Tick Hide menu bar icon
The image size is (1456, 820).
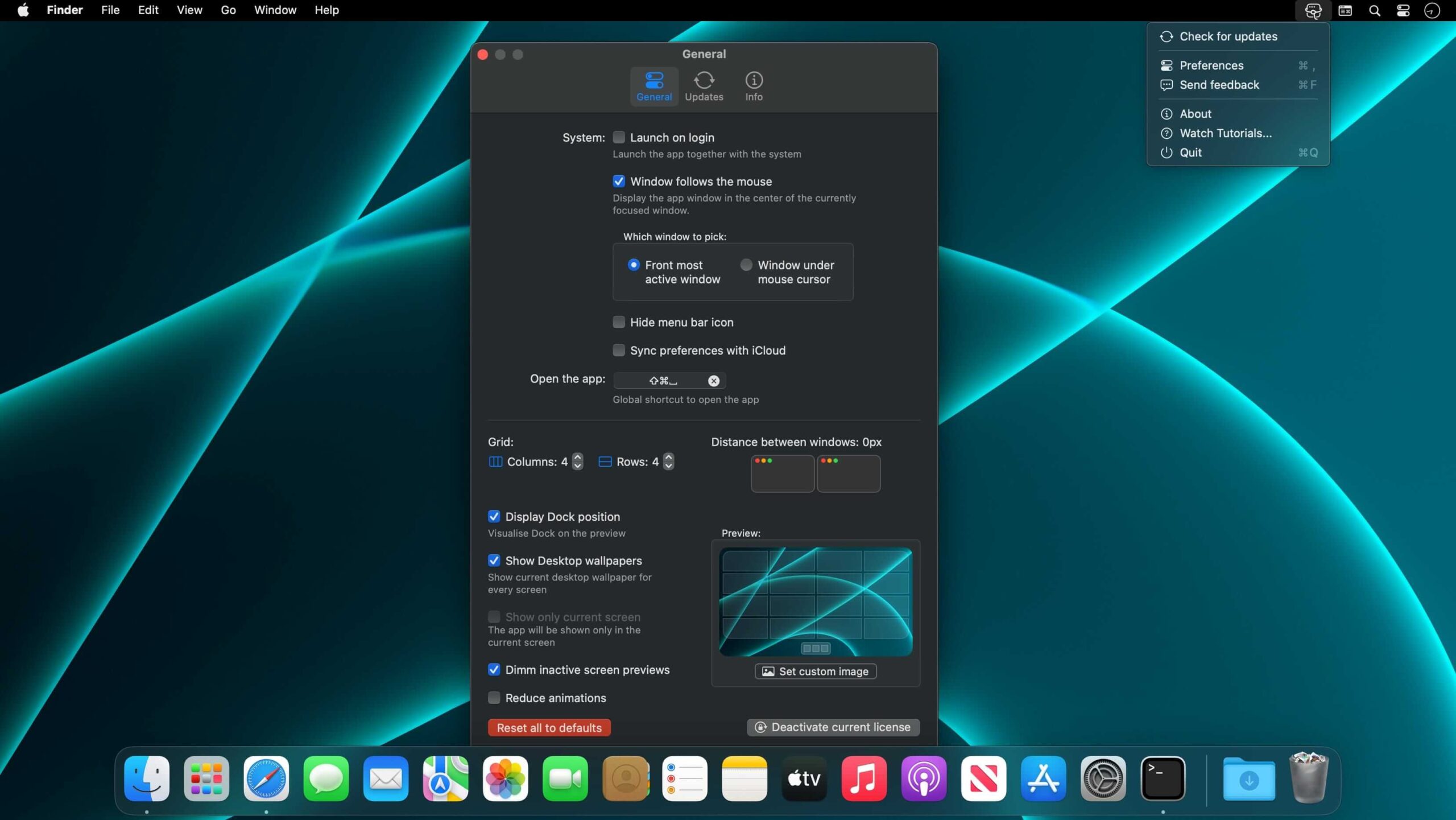(619, 322)
